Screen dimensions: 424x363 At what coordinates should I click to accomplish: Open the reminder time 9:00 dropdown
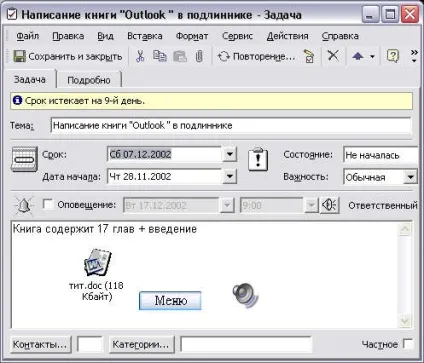point(311,205)
